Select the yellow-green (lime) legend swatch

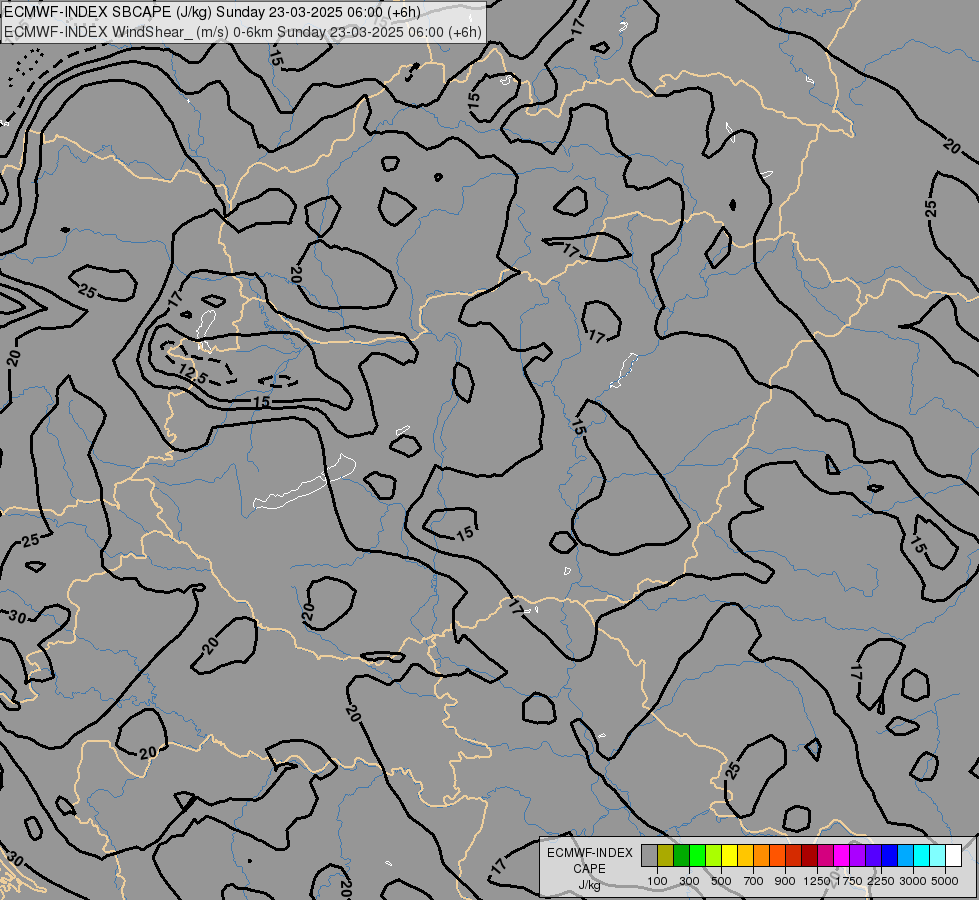(x=714, y=855)
